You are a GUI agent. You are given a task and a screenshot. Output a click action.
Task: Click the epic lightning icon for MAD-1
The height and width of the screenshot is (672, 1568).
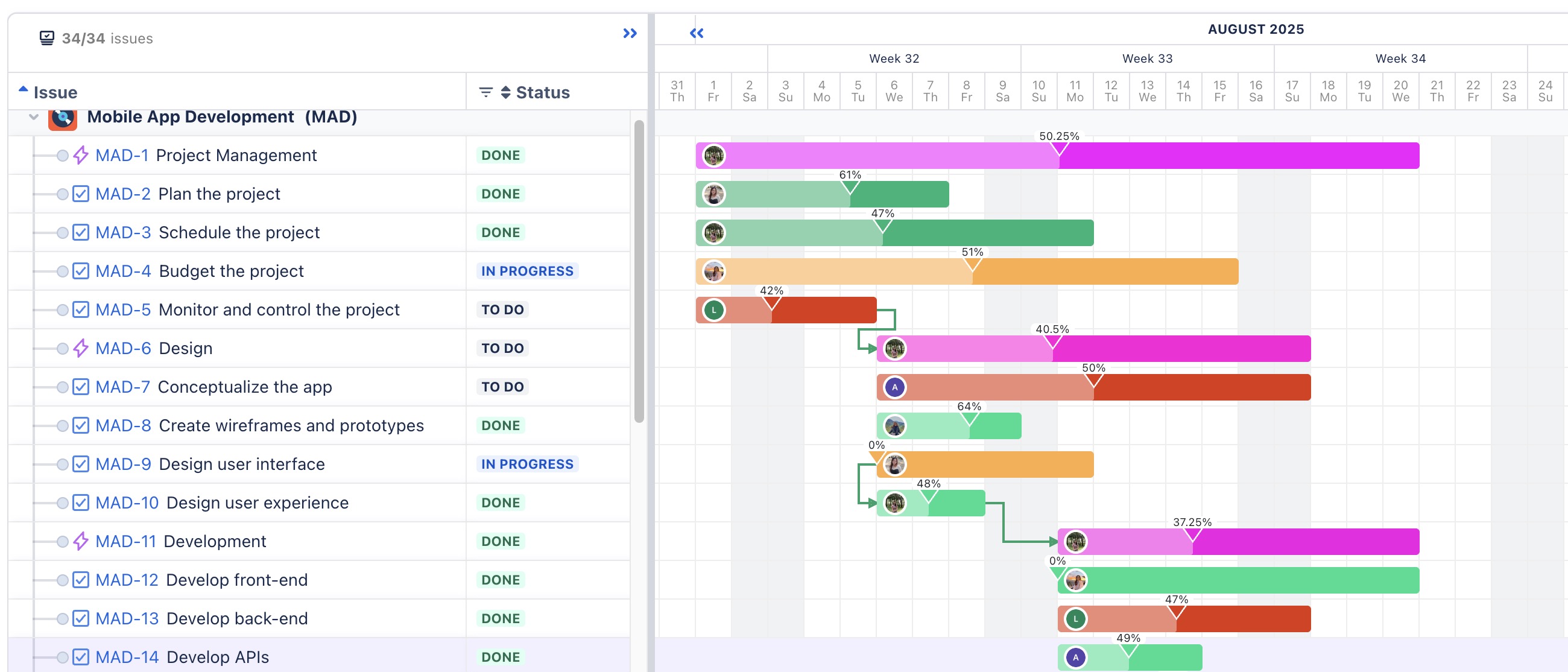click(x=81, y=155)
